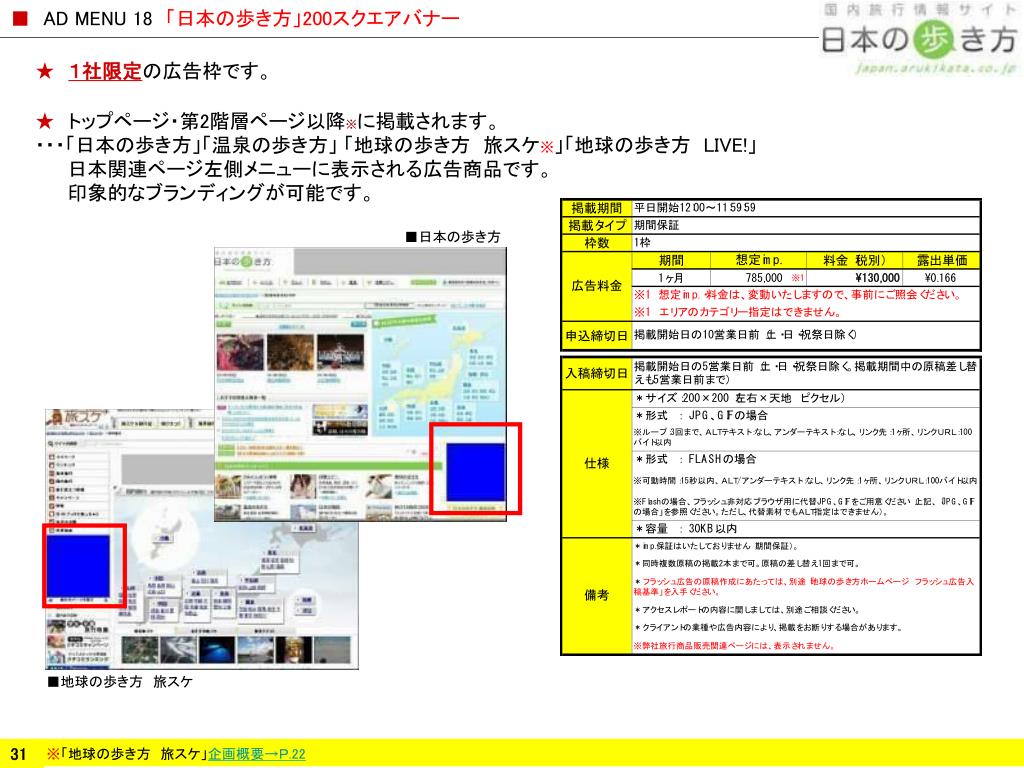The width and height of the screenshot is (1024, 768).
Task: Click blue banner in 旅スケ screenshot
Action: click(78, 566)
